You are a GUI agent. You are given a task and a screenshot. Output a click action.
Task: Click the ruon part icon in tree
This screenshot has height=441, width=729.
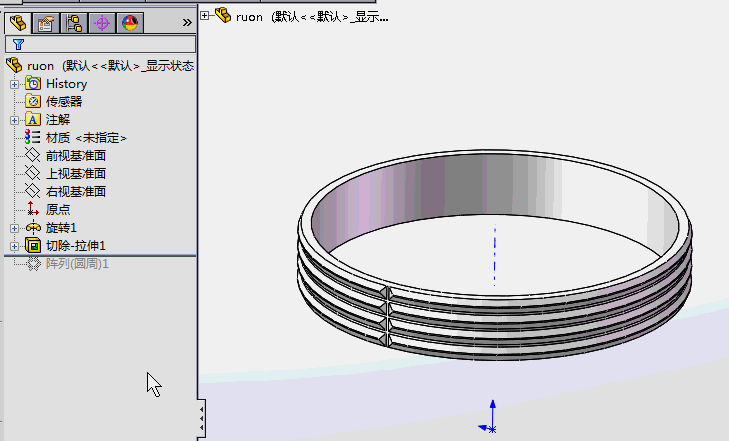14,65
